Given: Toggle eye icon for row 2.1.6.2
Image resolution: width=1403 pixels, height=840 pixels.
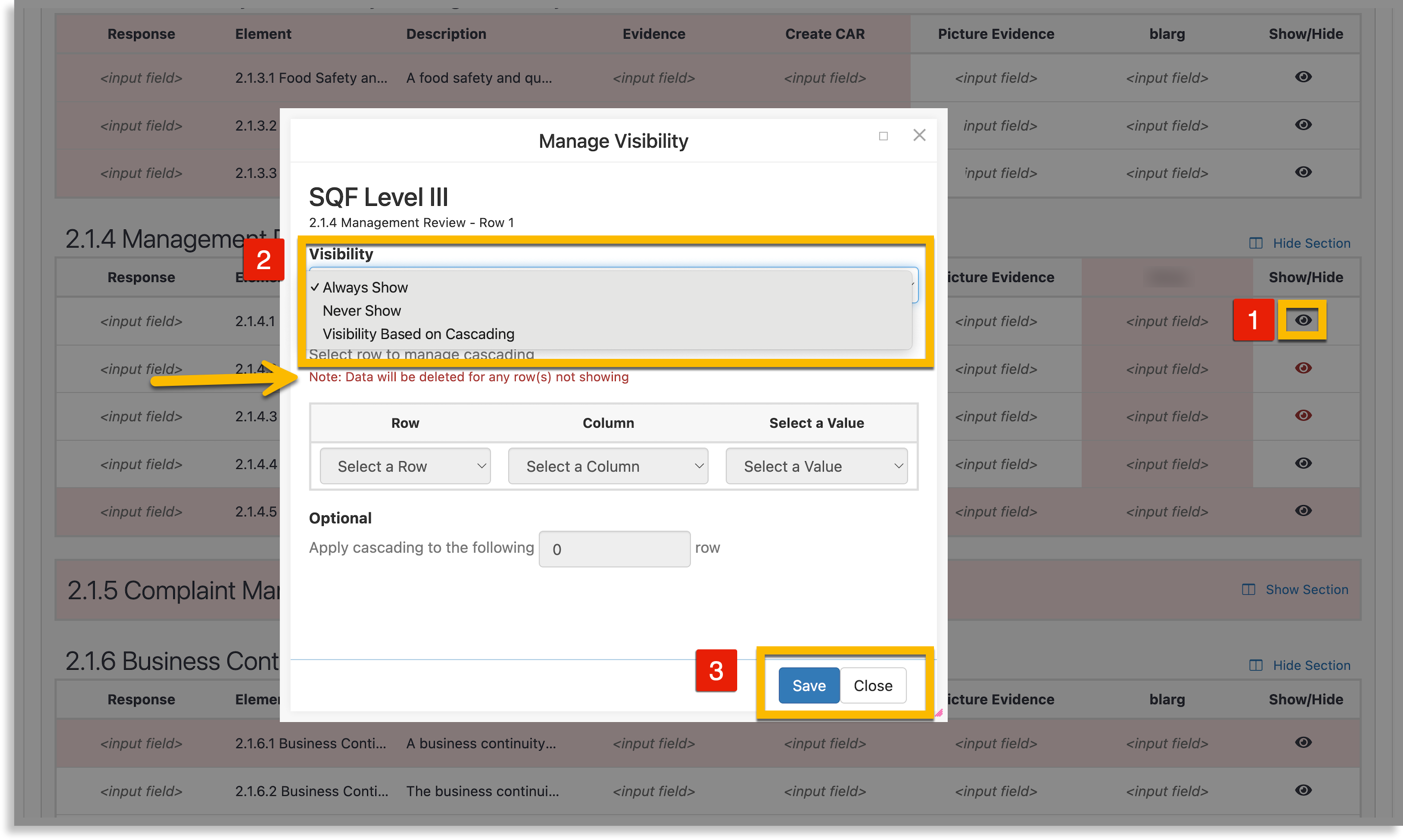Looking at the screenshot, I should click(1303, 790).
